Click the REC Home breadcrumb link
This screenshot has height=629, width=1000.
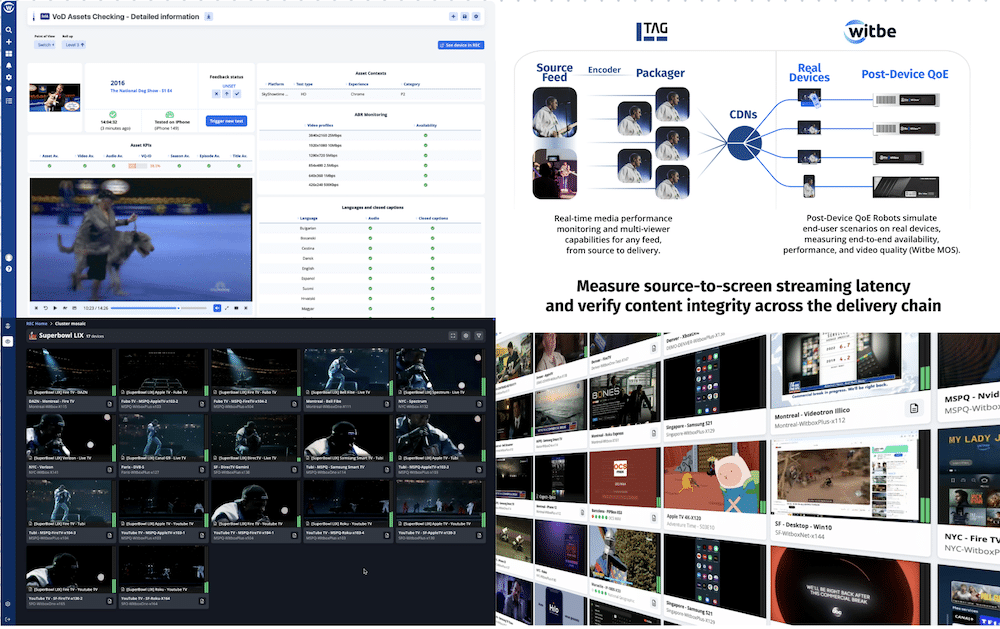(37, 323)
